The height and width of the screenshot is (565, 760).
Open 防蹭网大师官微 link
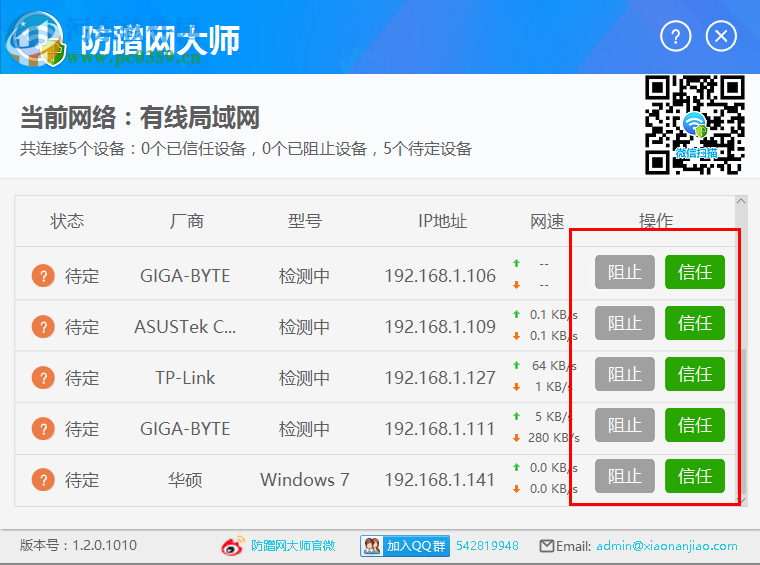point(293,546)
